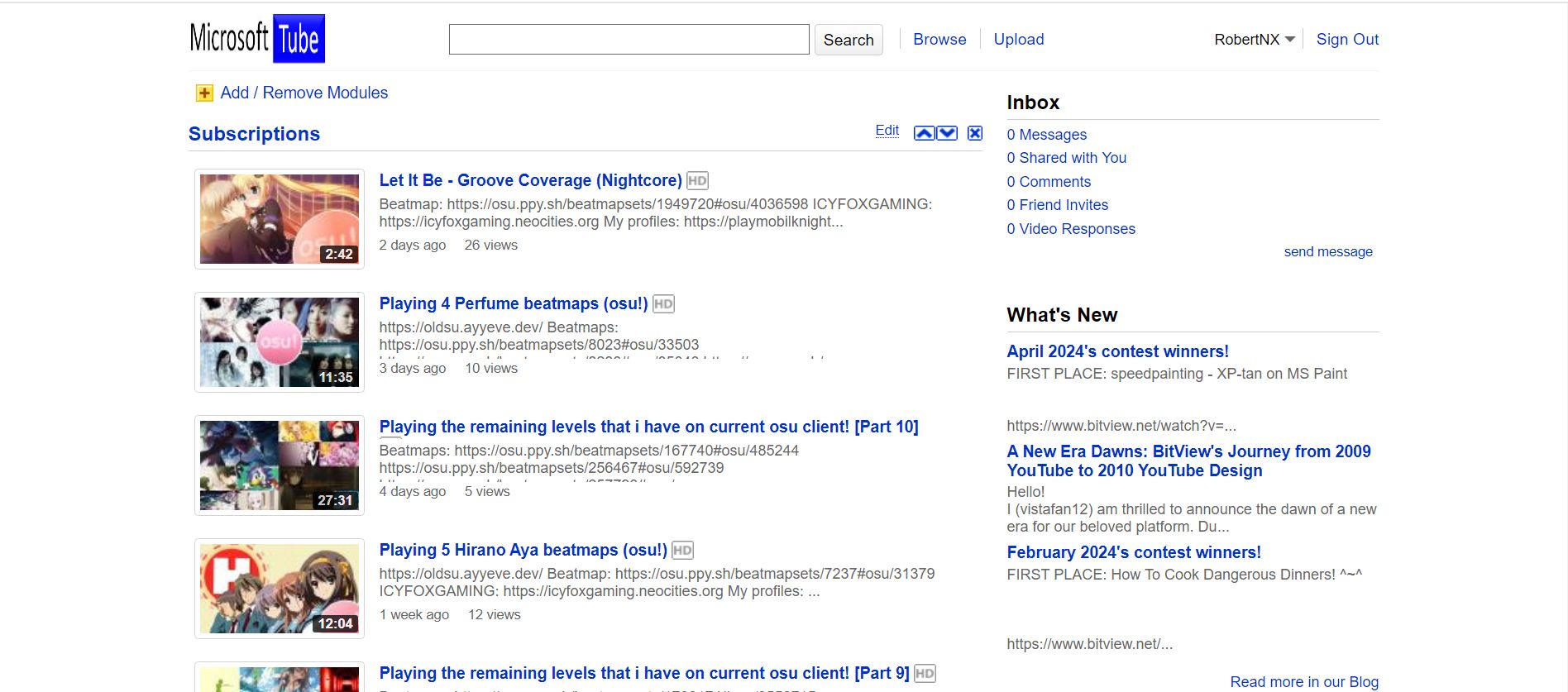Click Read more in our Blog
Viewport: 1568px width, 692px height.
click(x=1304, y=681)
